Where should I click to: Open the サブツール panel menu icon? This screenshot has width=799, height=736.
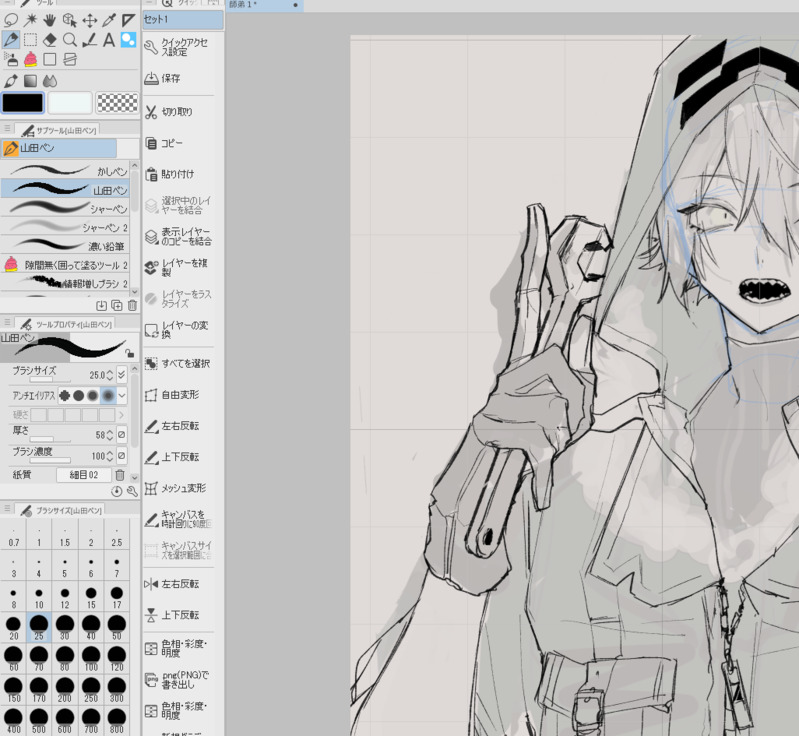pyautogui.click(x=7, y=129)
